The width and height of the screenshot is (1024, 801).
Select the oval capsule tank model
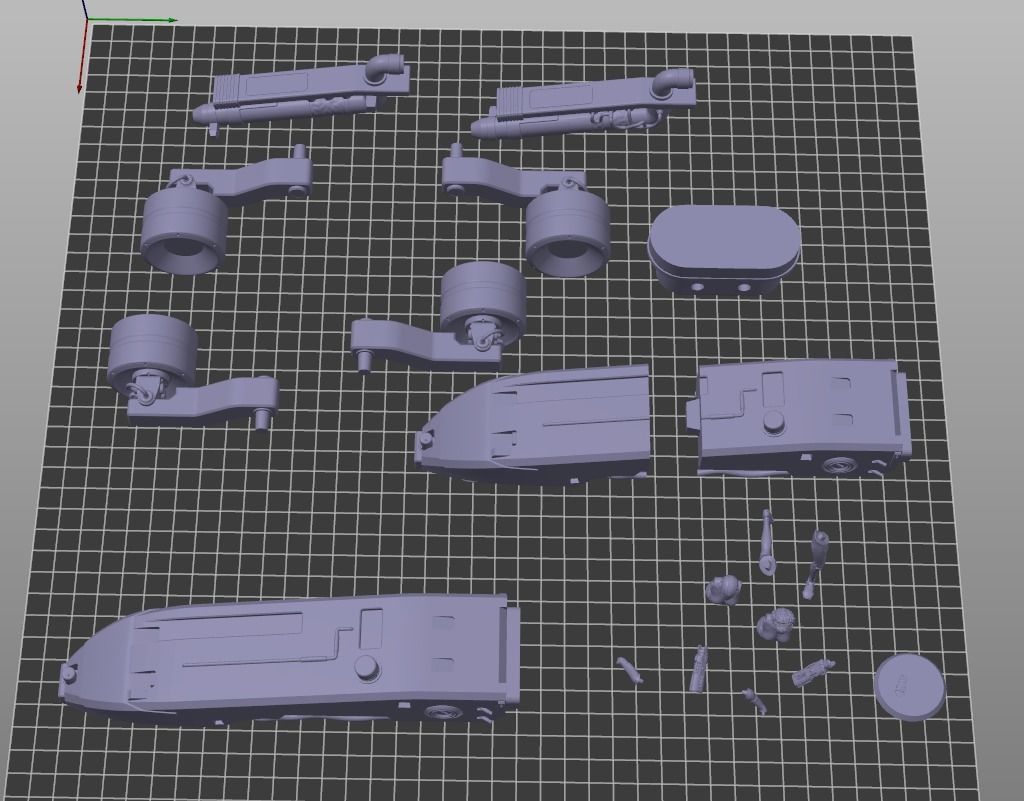pos(724,250)
